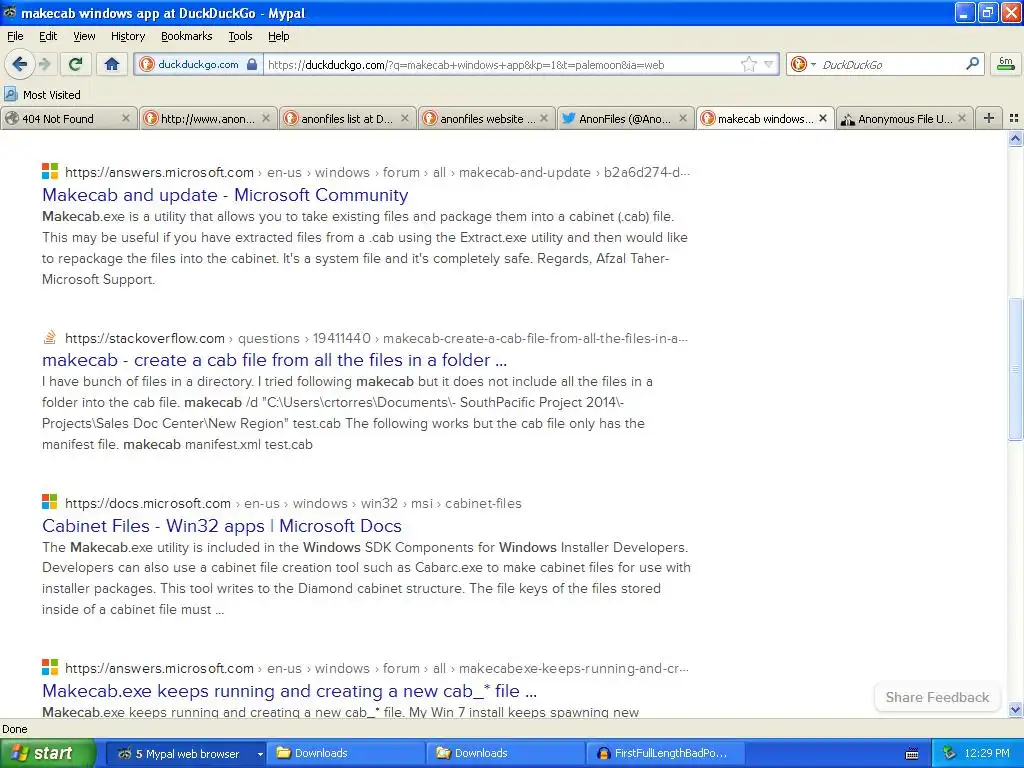1024x768 pixels.
Task: Open a new tab with plus button
Action: [989, 118]
